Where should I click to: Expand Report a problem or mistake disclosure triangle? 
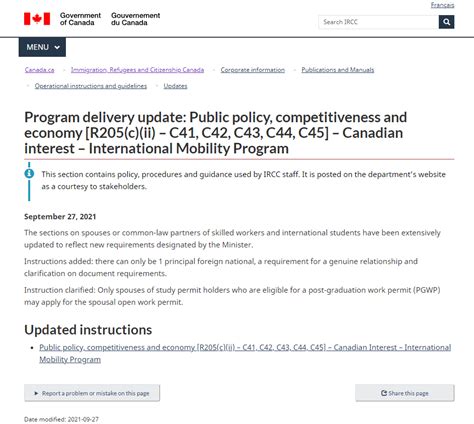click(x=36, y=393)
